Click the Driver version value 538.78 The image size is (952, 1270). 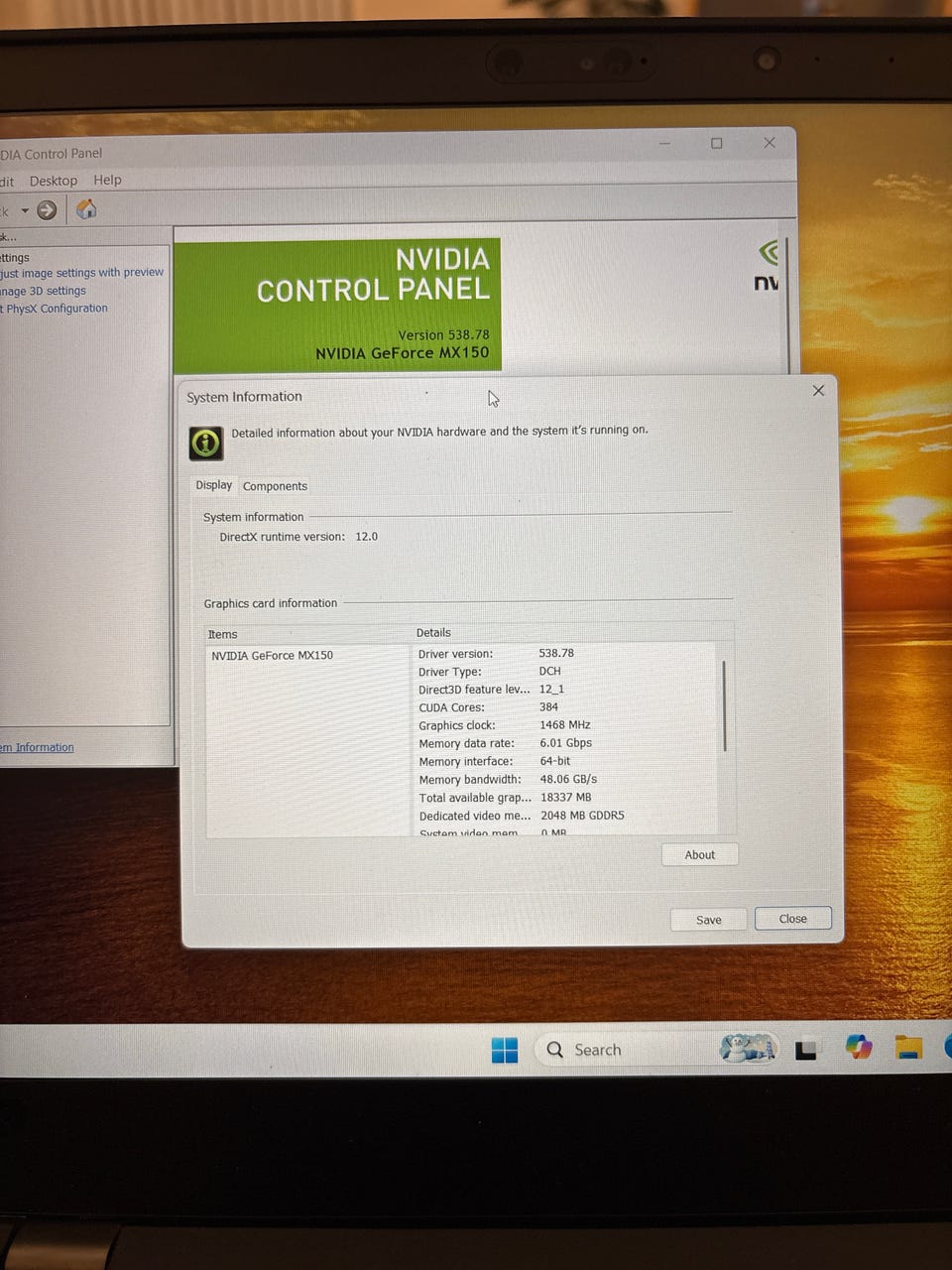[556, 653]
